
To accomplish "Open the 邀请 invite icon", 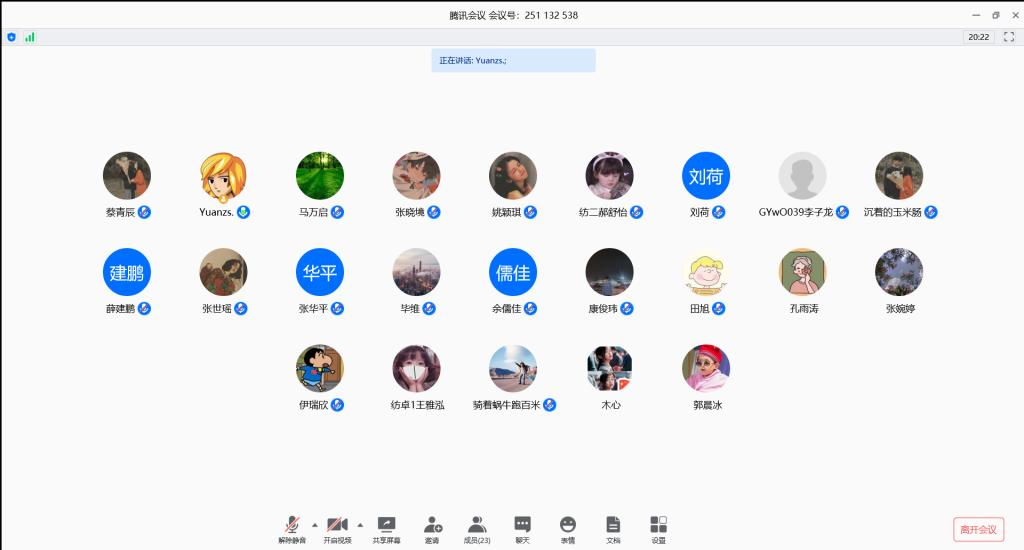I will pyautogui.click(x=432, y=527).
